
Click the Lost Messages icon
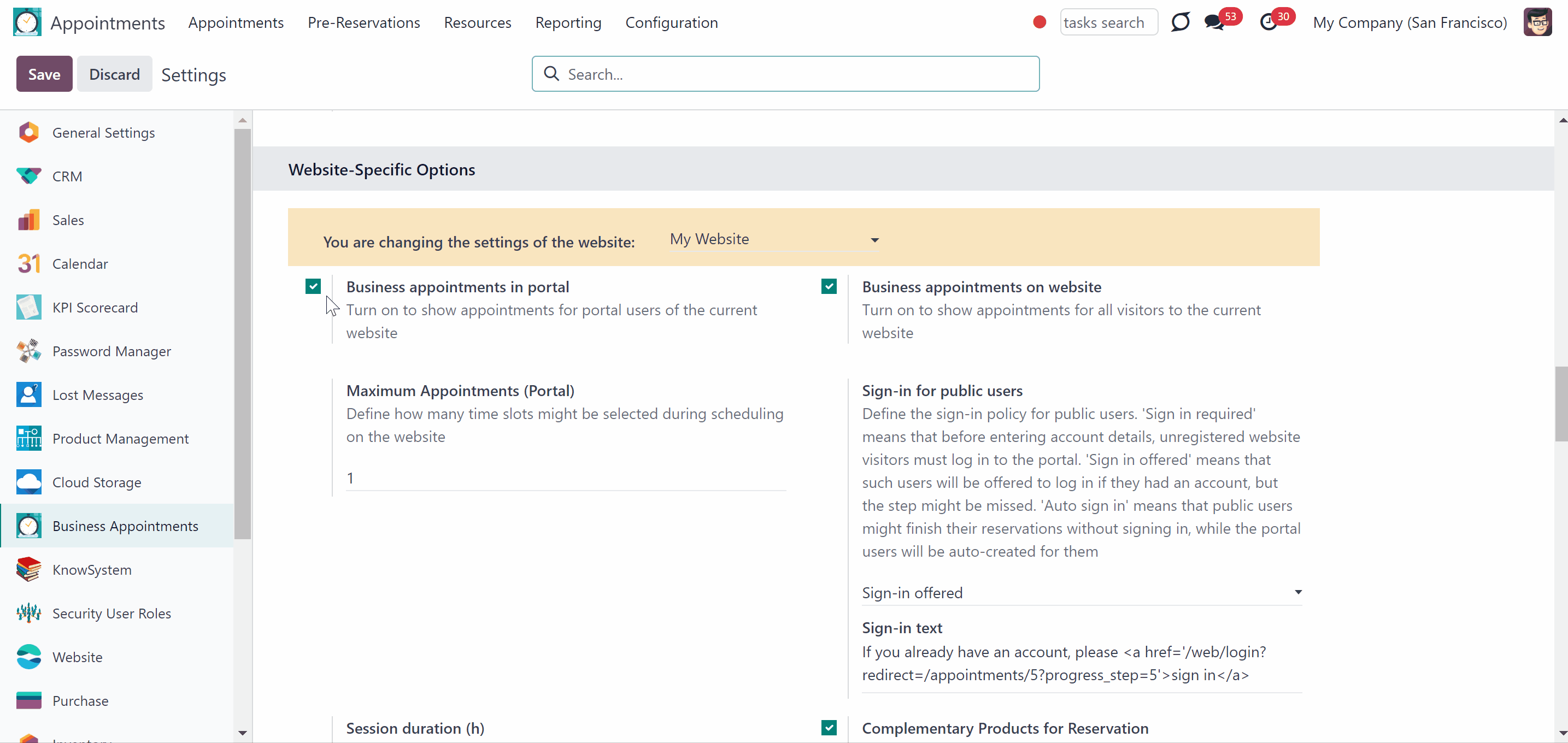tap(28, 395)
